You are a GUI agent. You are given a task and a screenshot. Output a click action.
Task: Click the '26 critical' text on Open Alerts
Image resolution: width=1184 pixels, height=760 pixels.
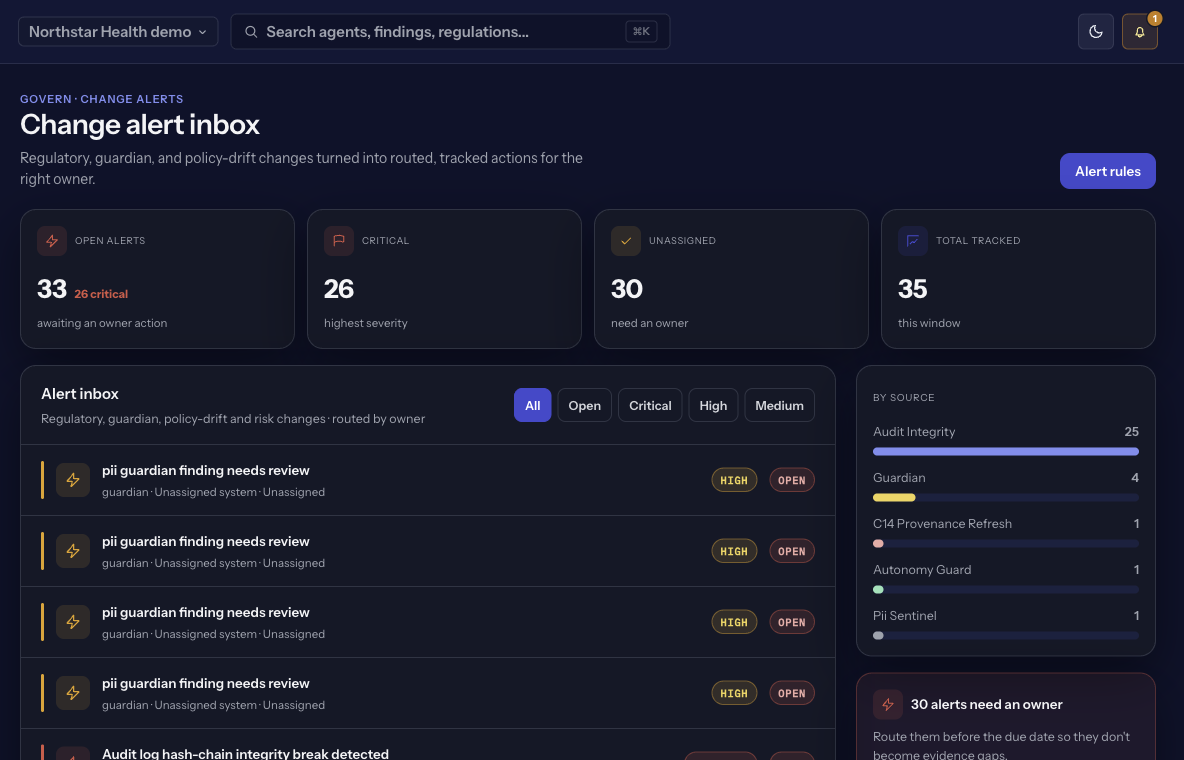(101, 294)
